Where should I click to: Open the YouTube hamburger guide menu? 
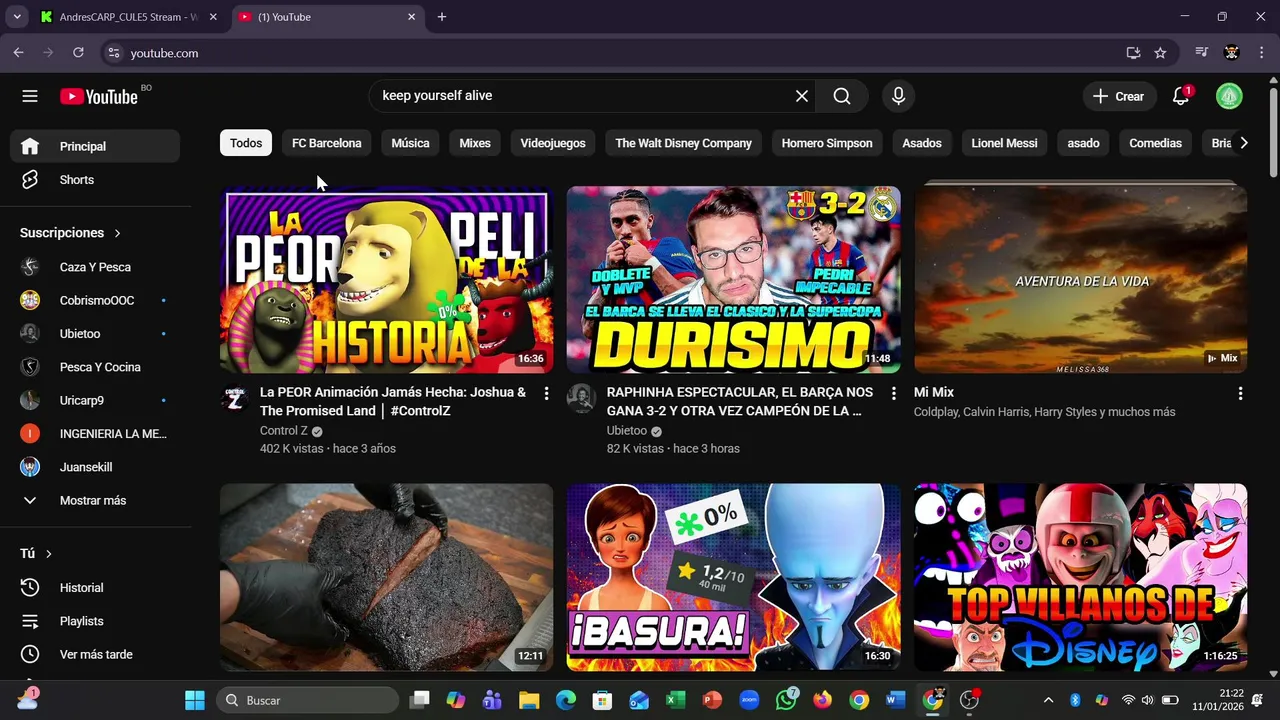(x=30, y=96)
